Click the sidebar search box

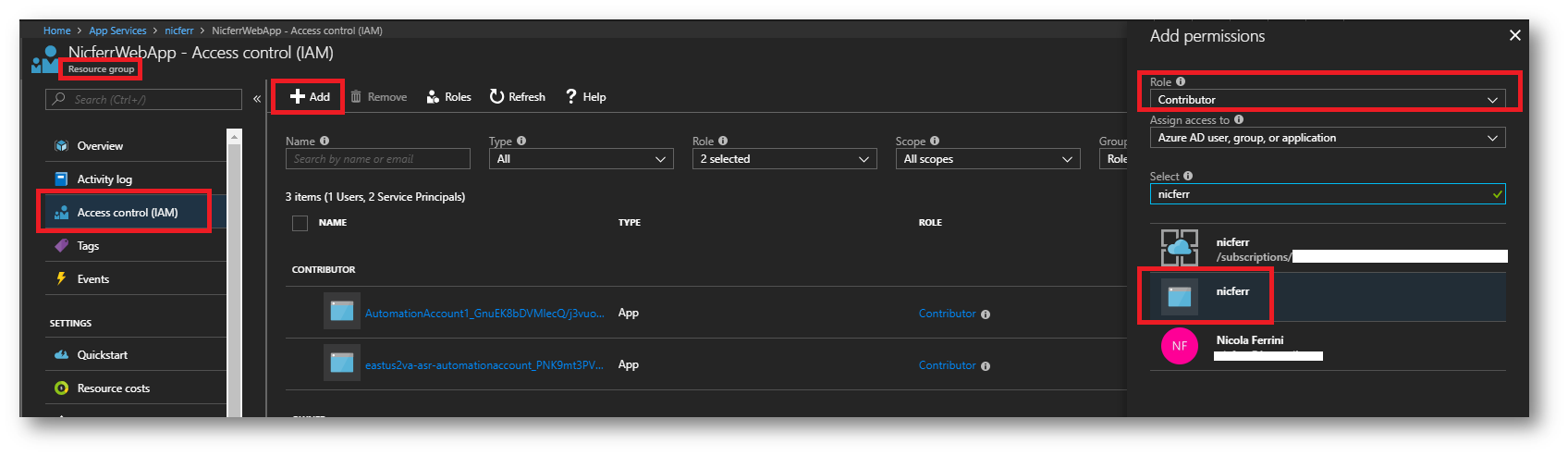point(143,99)
